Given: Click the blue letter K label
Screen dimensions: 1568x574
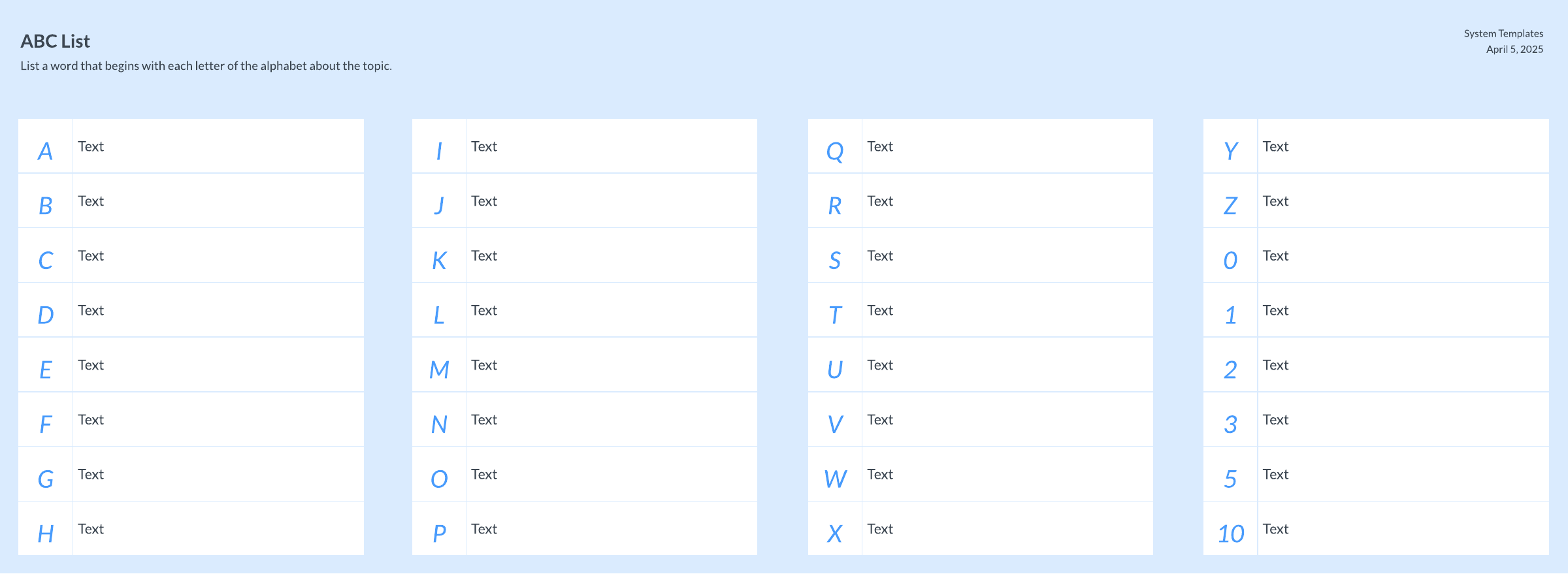Looking at the screenshot, I should (439, 261).
